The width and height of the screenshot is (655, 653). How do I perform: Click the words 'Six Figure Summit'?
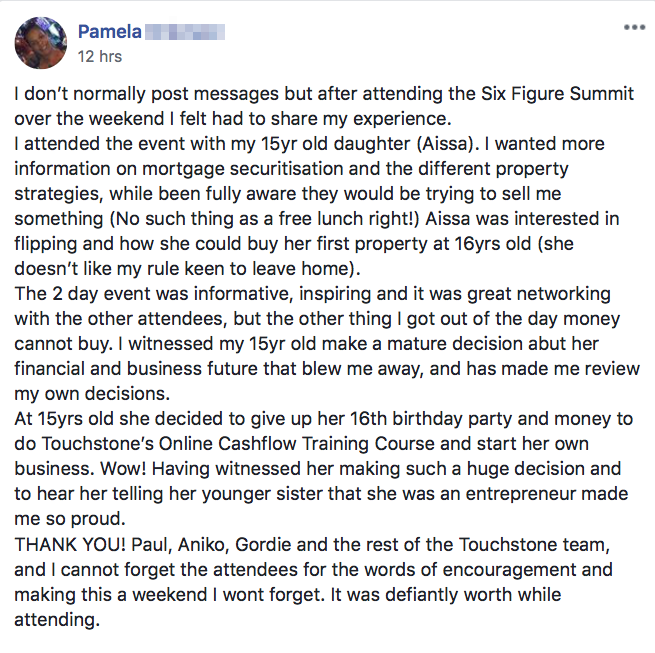[x=557, y=94]
